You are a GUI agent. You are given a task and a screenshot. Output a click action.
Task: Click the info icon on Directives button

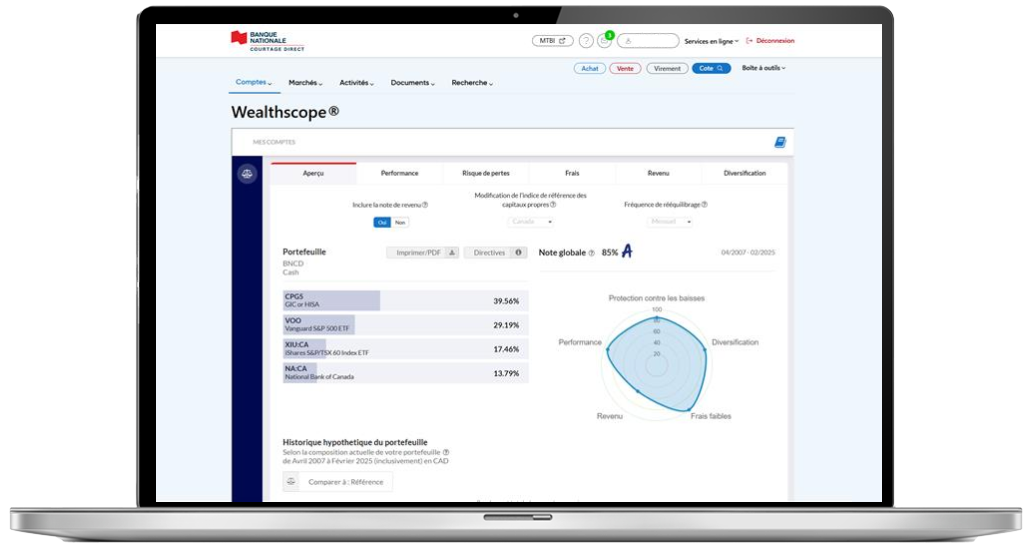pos(519,253)
